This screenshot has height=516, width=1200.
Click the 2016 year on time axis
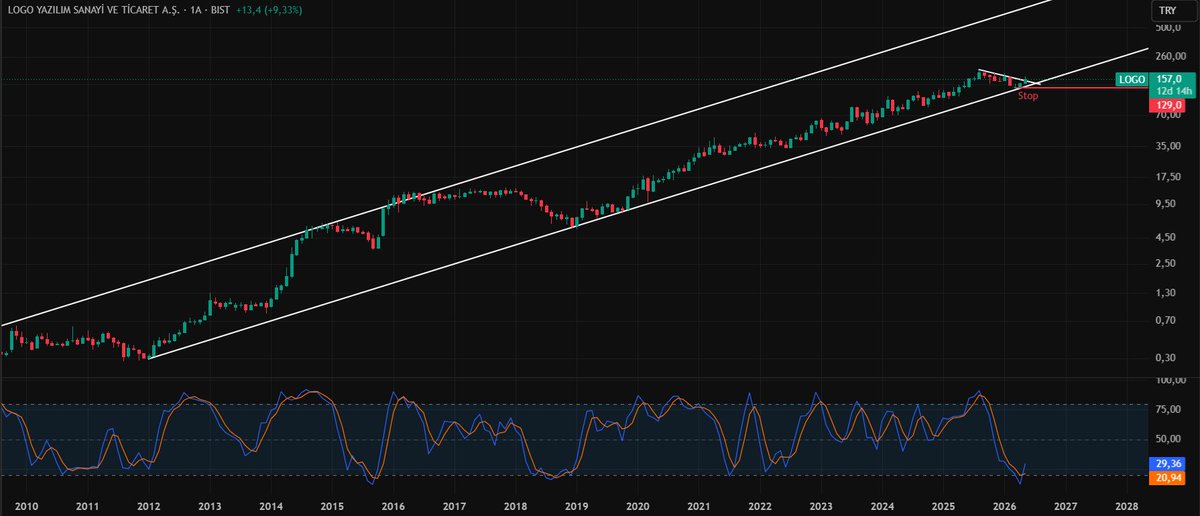click(x=393, y=507)
